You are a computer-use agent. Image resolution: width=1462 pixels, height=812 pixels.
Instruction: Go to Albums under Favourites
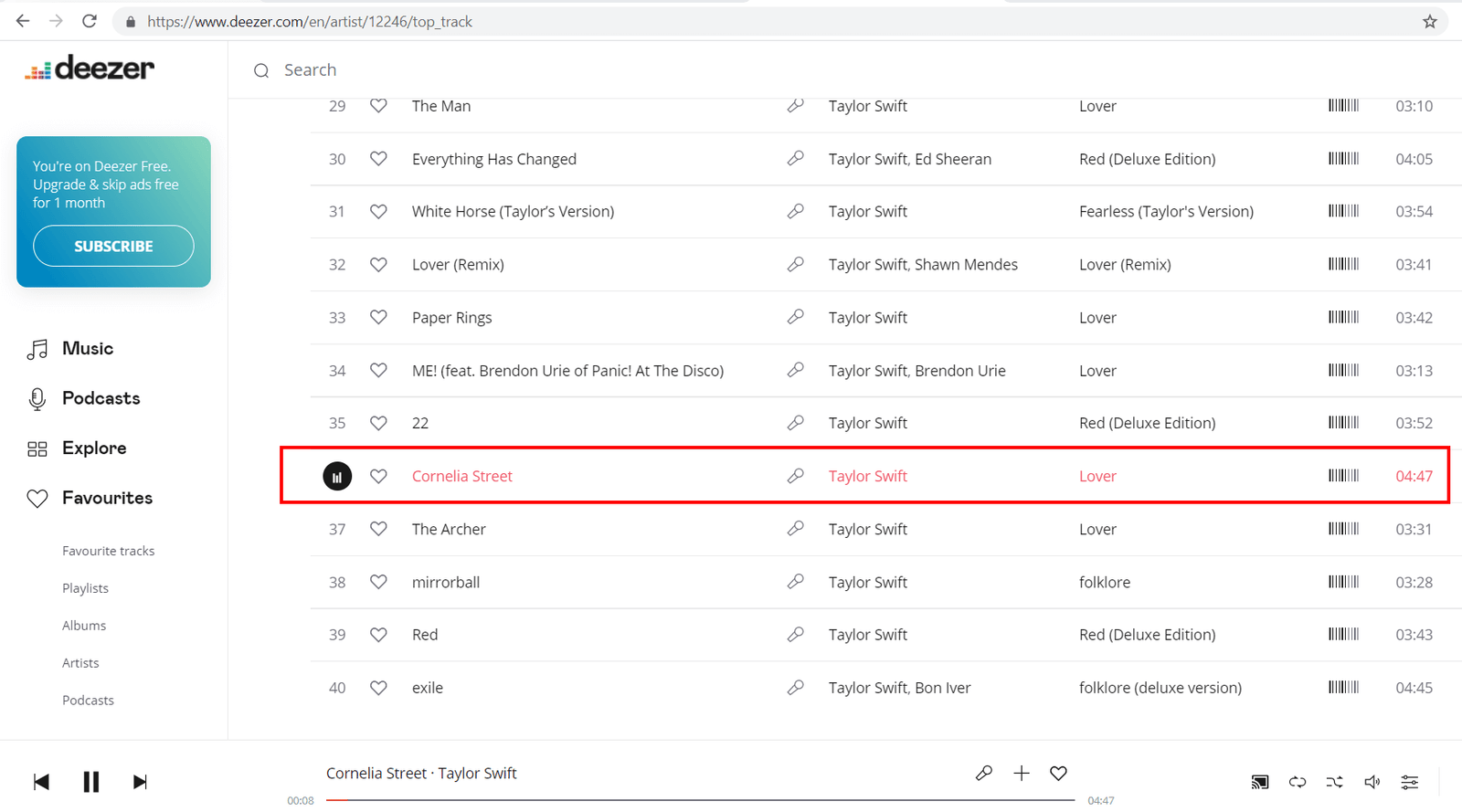click(x=84, y=626)
